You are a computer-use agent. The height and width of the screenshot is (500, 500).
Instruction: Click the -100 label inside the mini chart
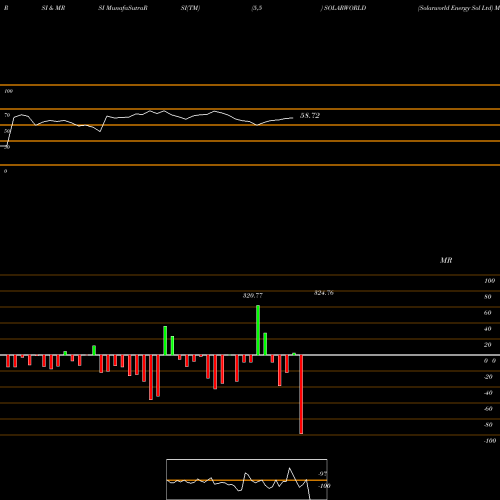324,486
